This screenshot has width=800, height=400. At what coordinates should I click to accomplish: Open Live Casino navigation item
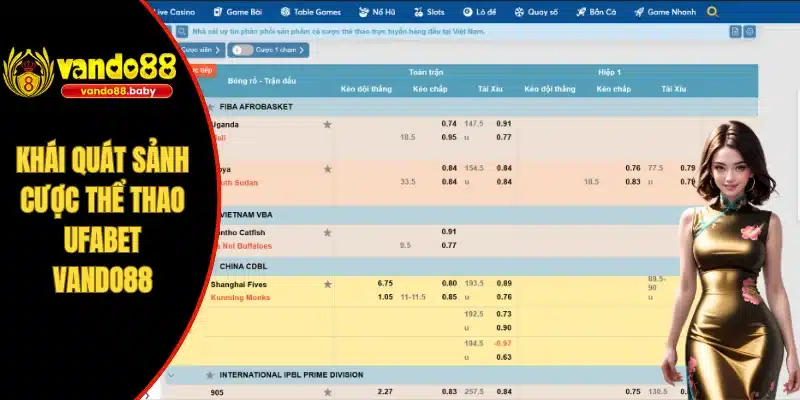pos(173,12)
